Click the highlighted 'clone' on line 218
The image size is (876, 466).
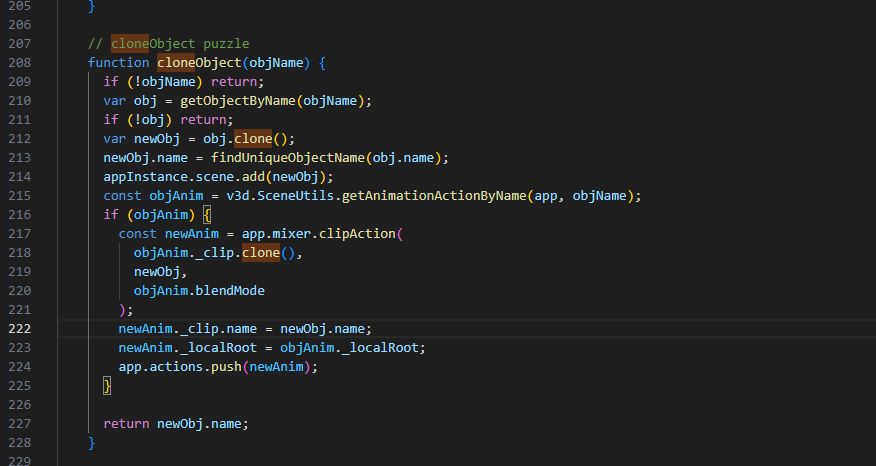click(x=260, y=253)
